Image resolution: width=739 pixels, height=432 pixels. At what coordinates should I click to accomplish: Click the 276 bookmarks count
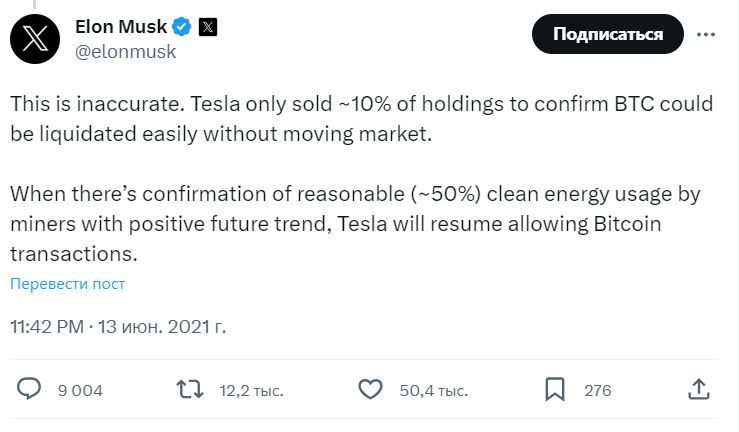coord(597,390)
